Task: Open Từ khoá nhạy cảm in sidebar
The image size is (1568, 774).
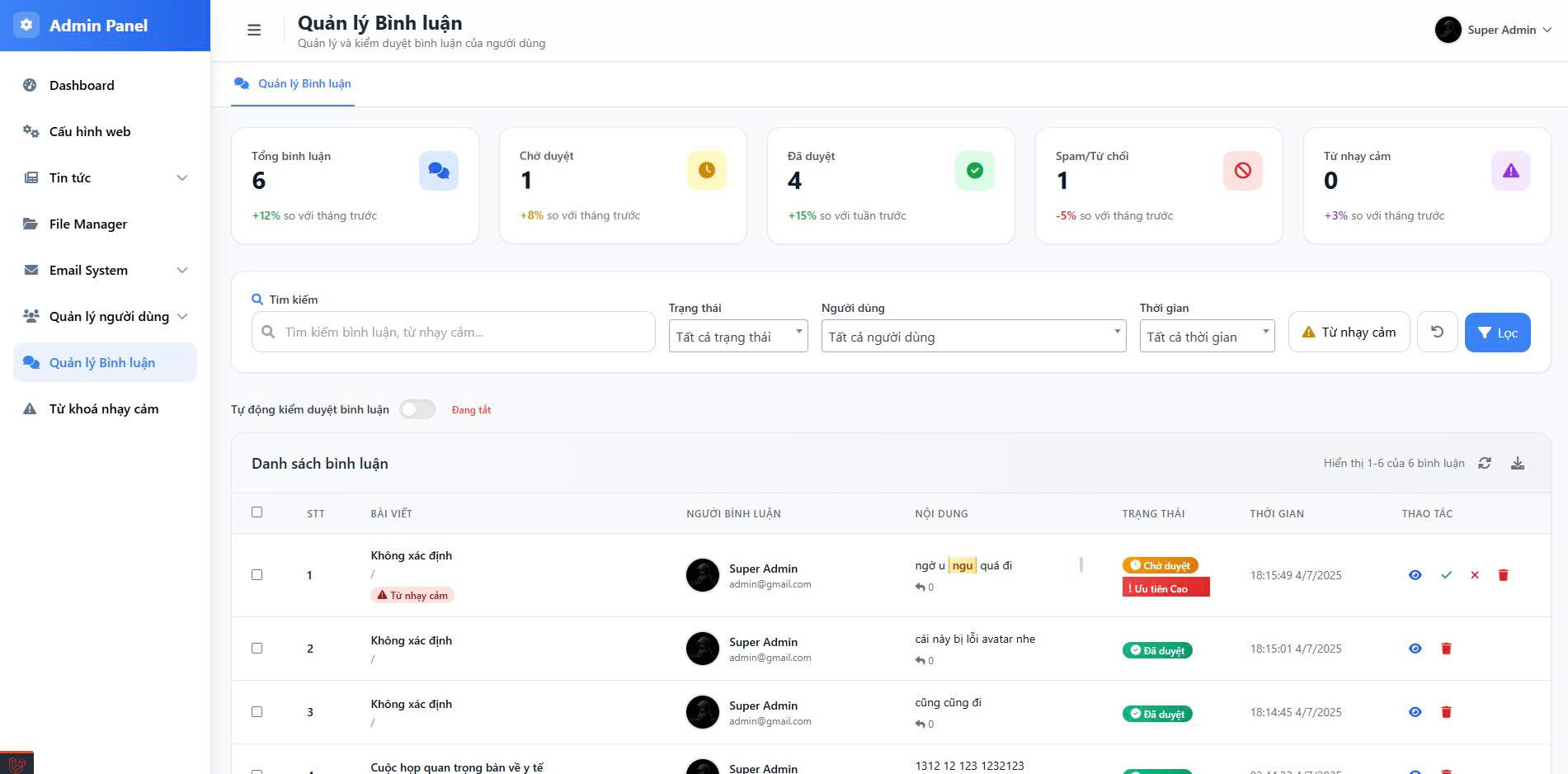Action: click(x=104, y=409)
